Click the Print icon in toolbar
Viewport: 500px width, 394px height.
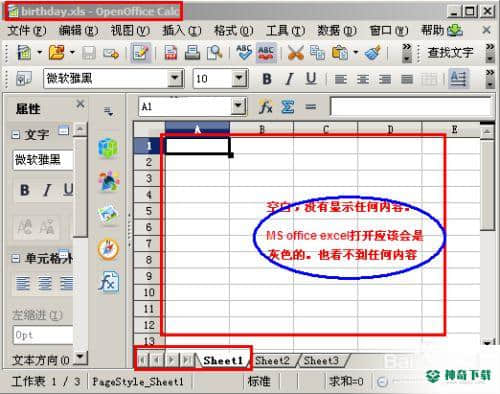point(193,53)
